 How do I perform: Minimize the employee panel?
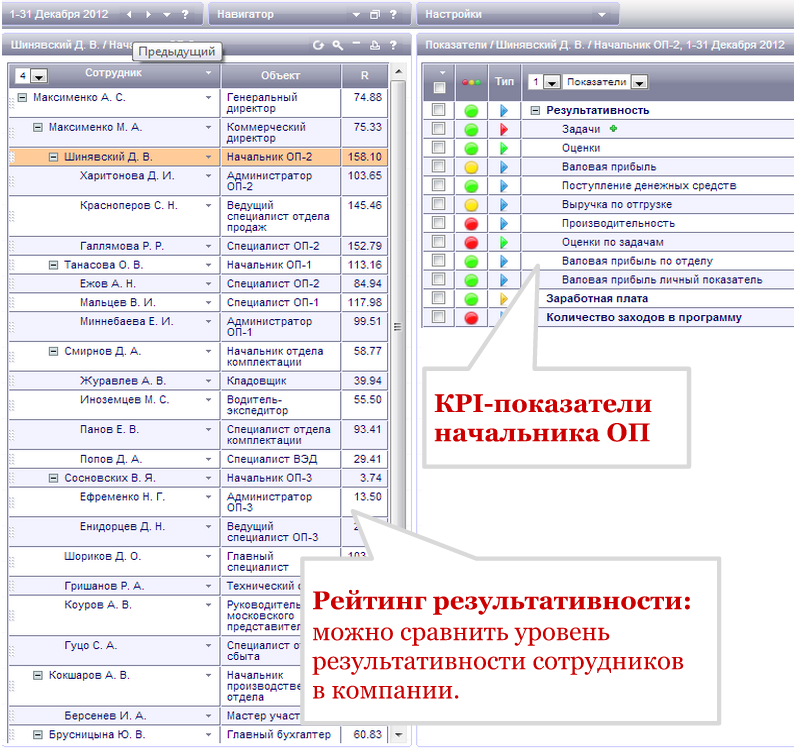[356, 44]
